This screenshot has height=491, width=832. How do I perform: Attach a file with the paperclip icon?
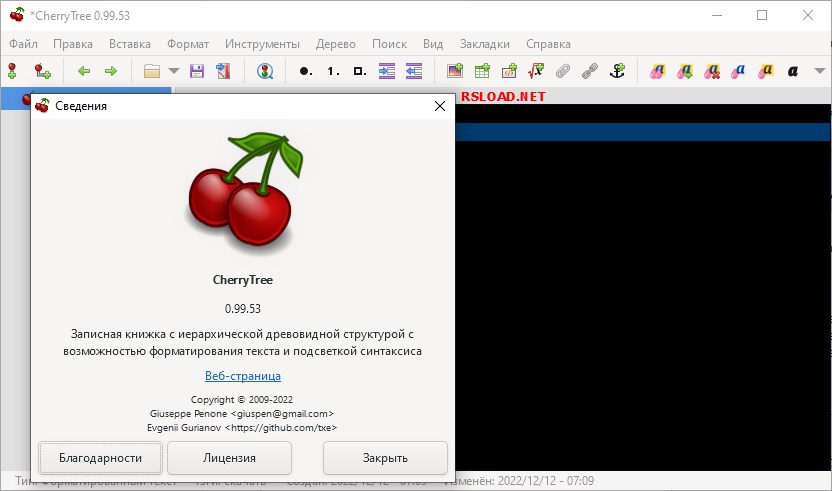pyautogui.click(x=563, y=71)
